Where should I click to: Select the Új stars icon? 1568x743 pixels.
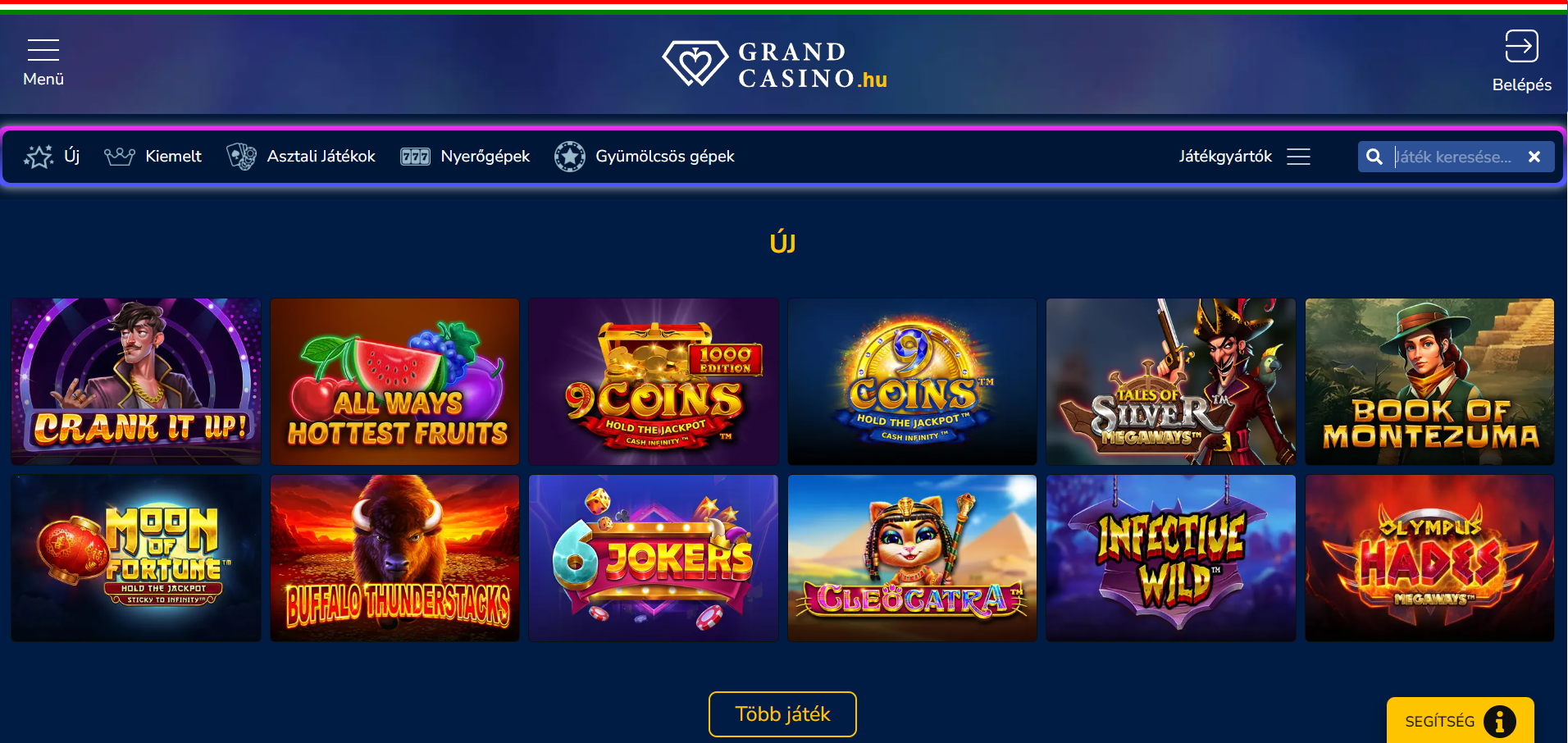(39, 157)
